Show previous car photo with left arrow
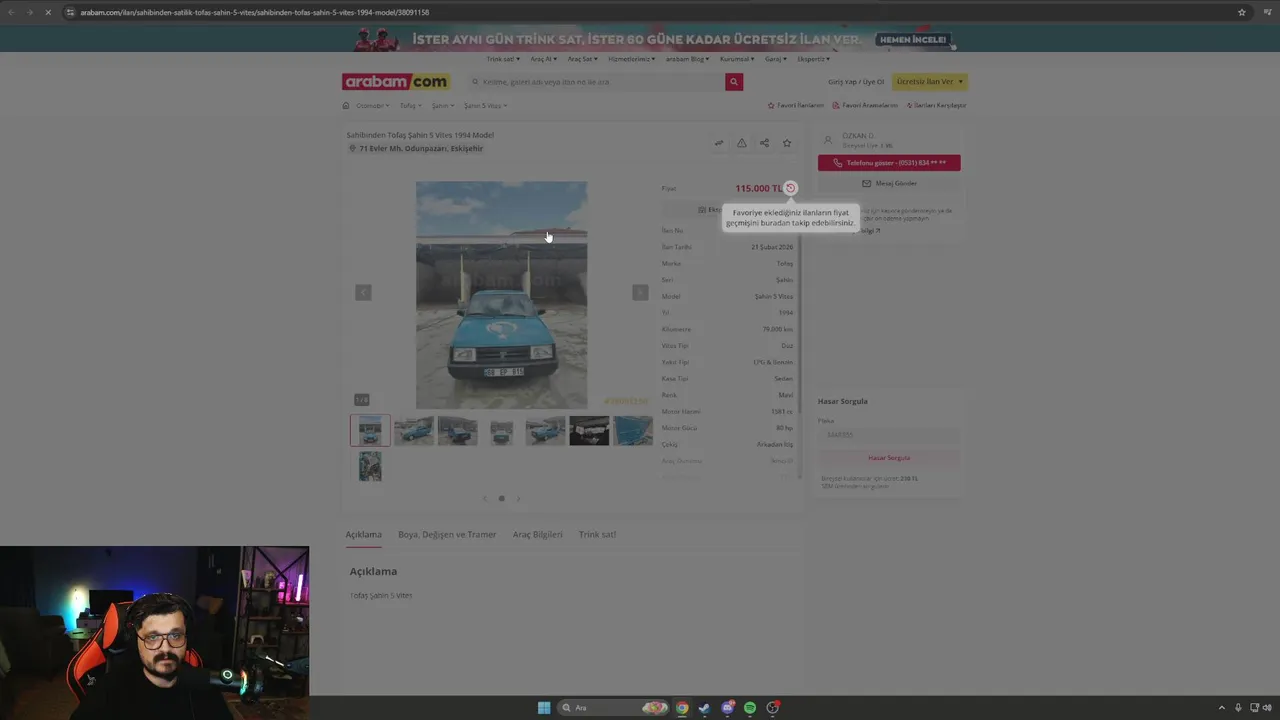 point(363,292)
